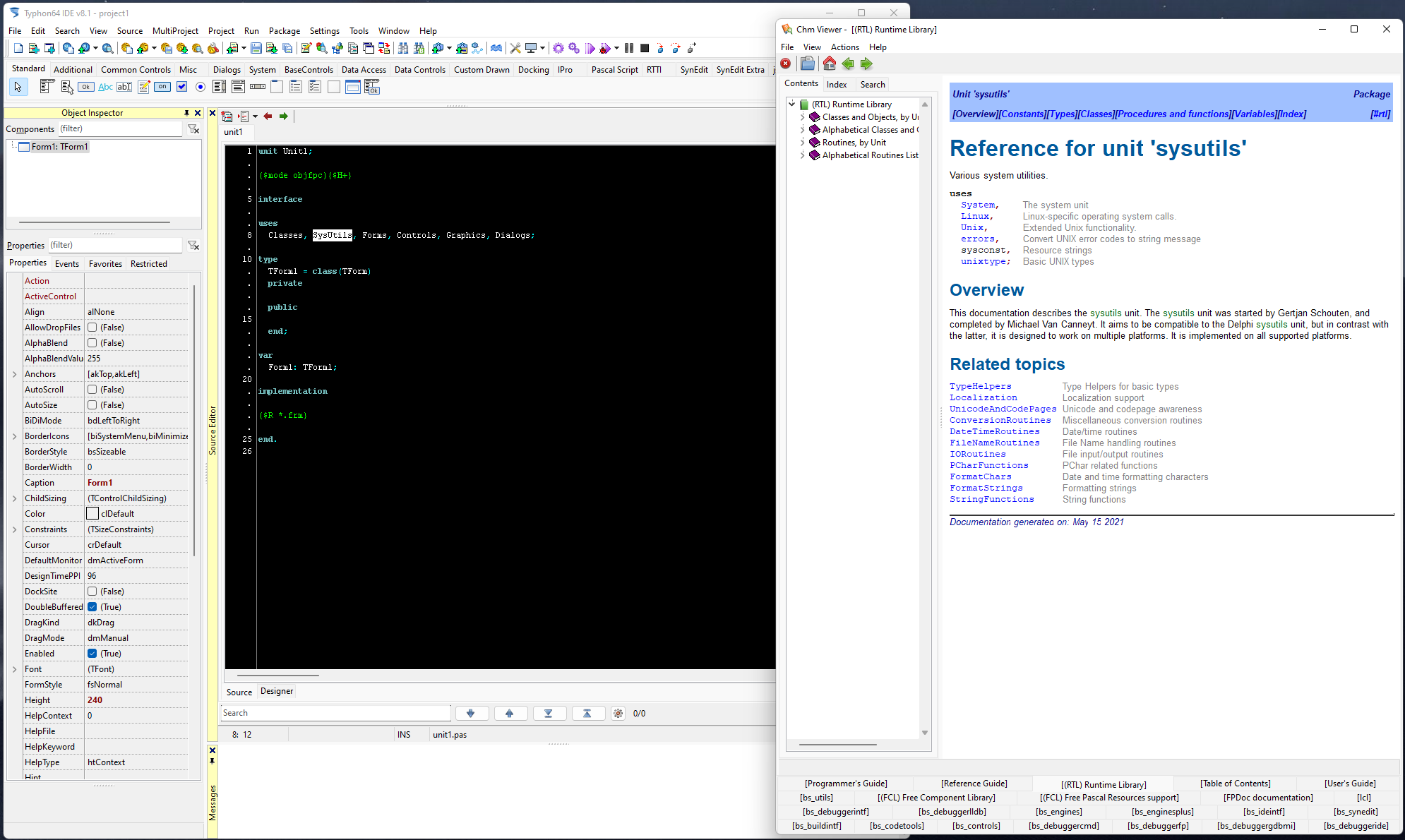The width and height of the screenshot is (1405, 840).
Task: Open the Index tab in Chm Viewer
Action: [837, 84]
